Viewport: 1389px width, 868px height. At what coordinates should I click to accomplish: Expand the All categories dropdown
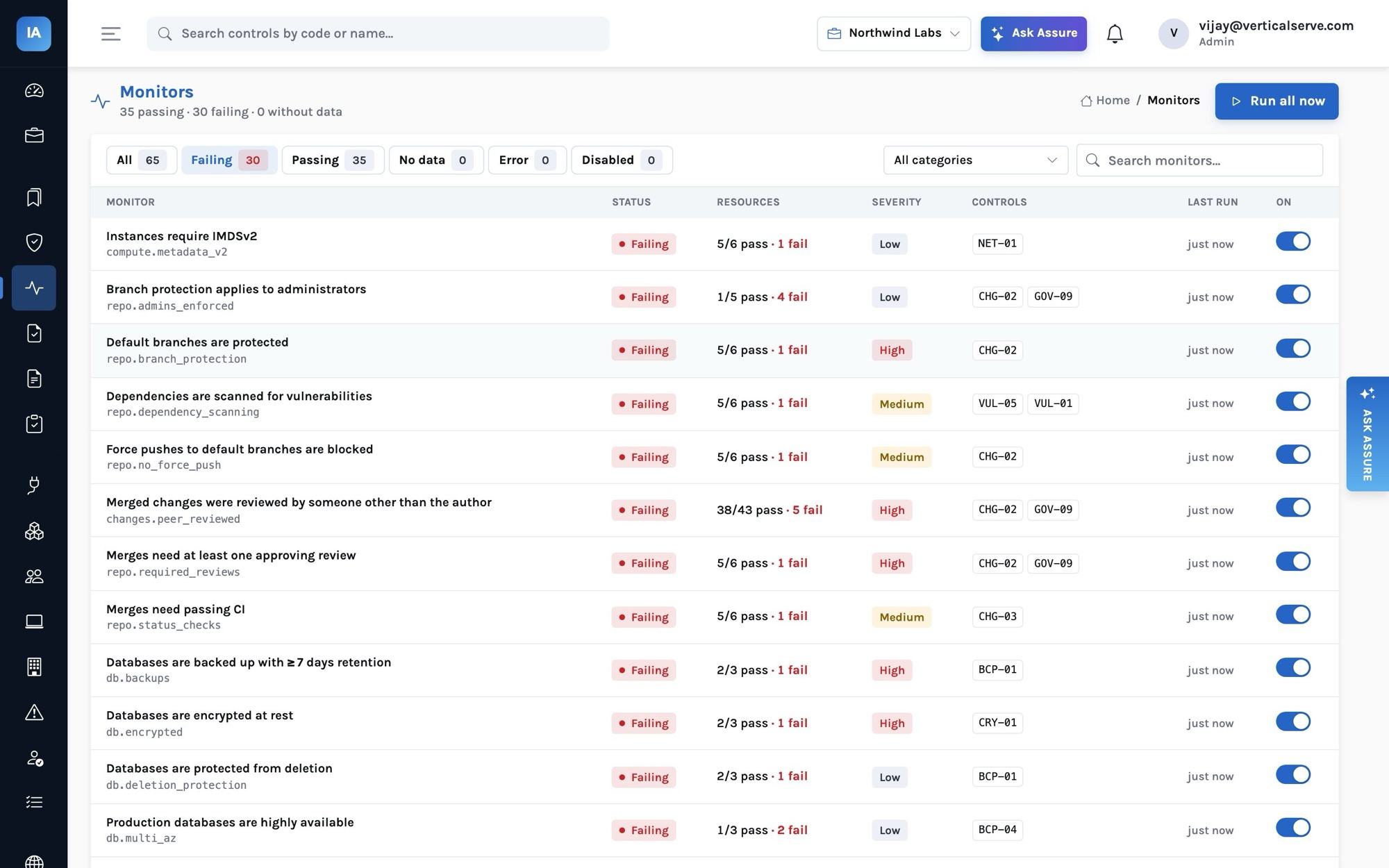click(975, 160)
